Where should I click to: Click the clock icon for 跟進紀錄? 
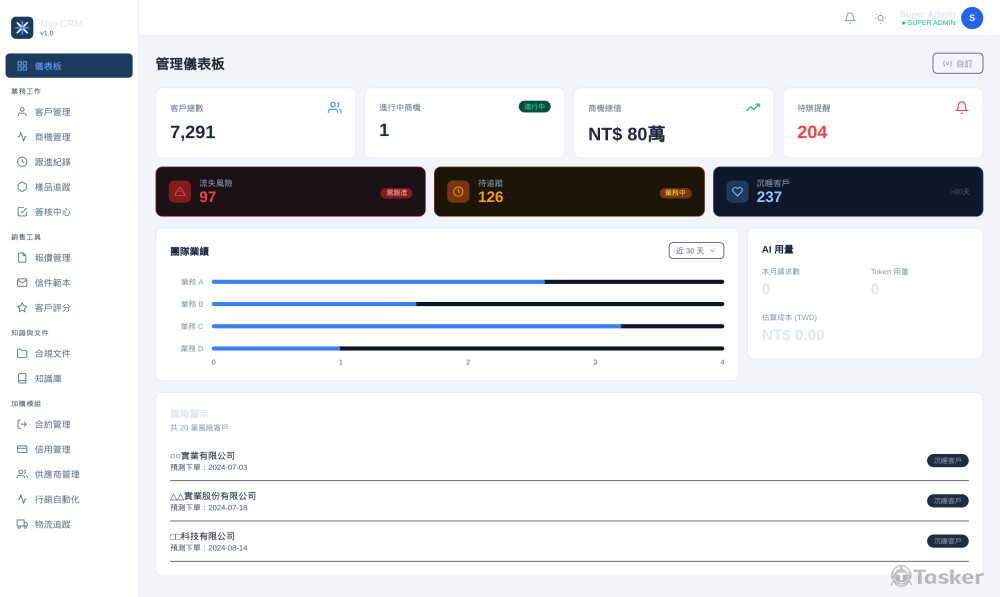[x=22, y=162]
